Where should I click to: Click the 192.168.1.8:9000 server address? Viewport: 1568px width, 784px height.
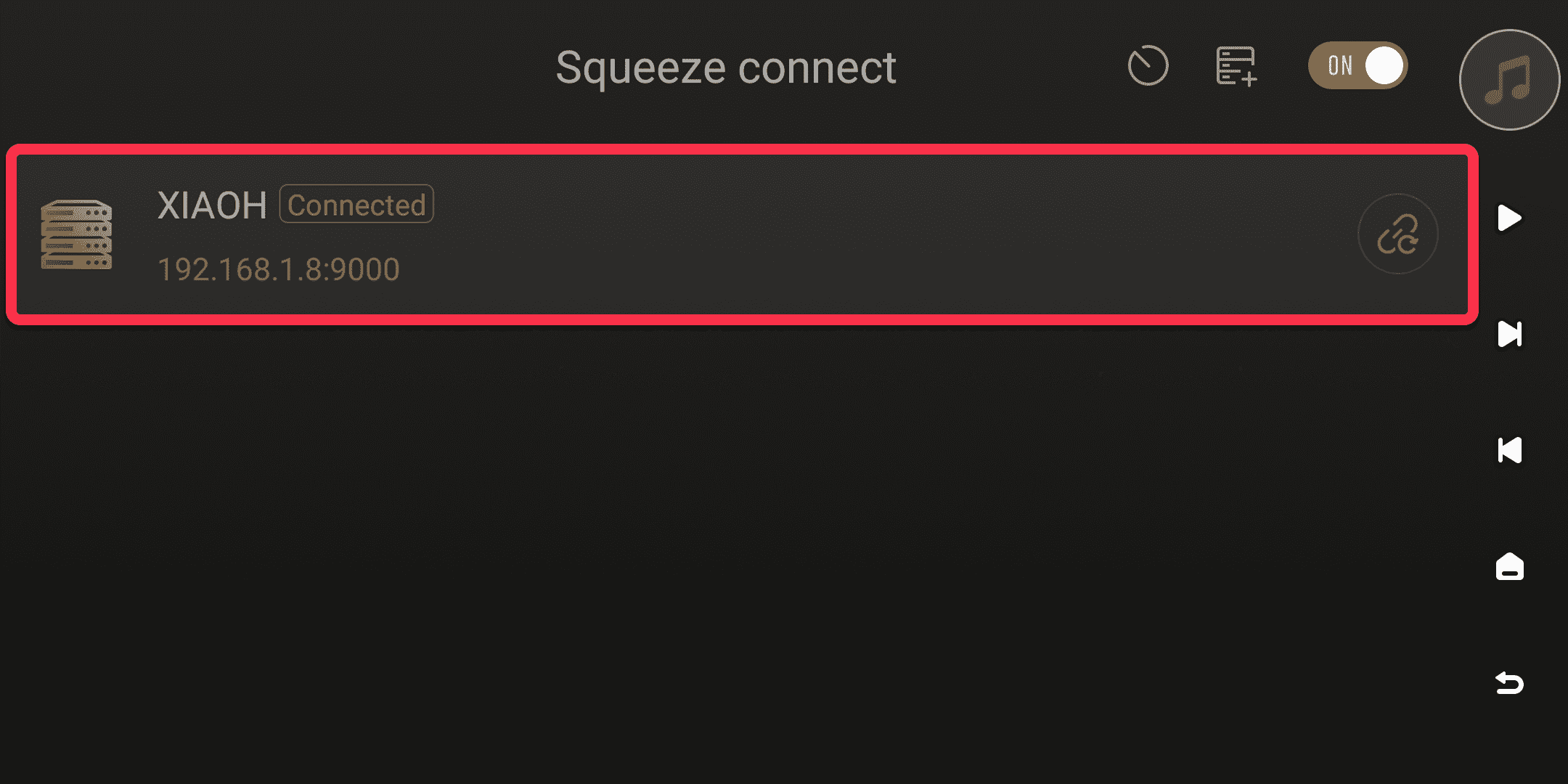click(279, 269)
